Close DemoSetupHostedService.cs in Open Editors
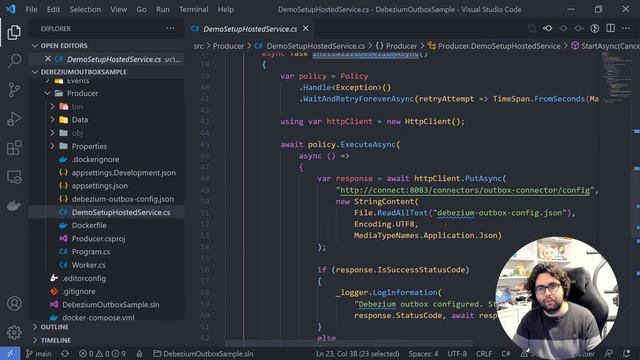The image size is (640, 360). [x=48, y=59]
